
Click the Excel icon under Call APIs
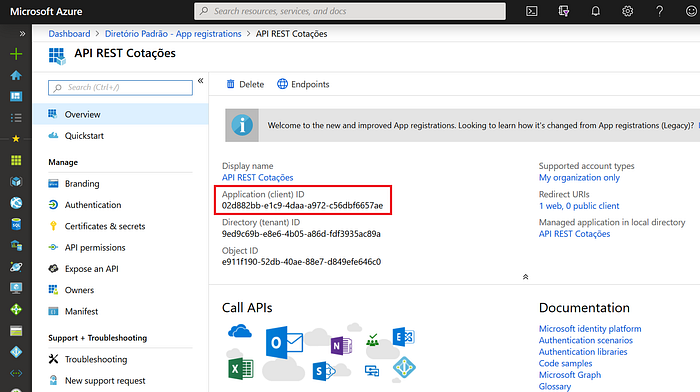241,369
